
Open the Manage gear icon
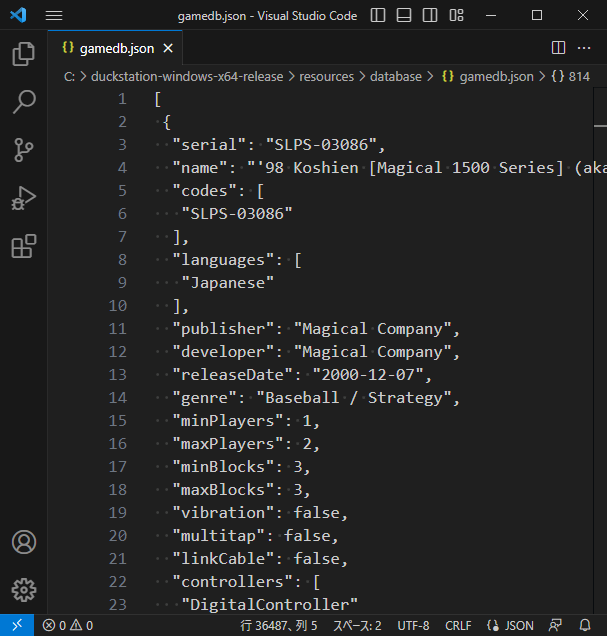pos(24,590)
